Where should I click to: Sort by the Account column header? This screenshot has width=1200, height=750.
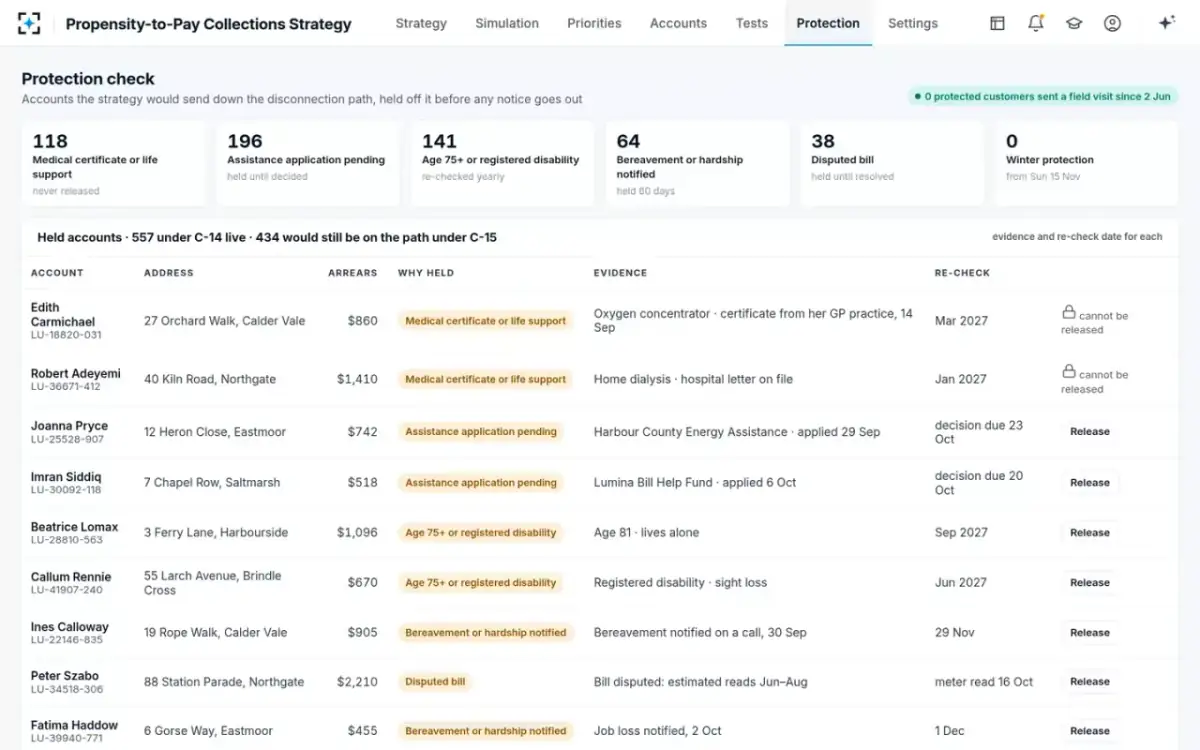(57, 273)
